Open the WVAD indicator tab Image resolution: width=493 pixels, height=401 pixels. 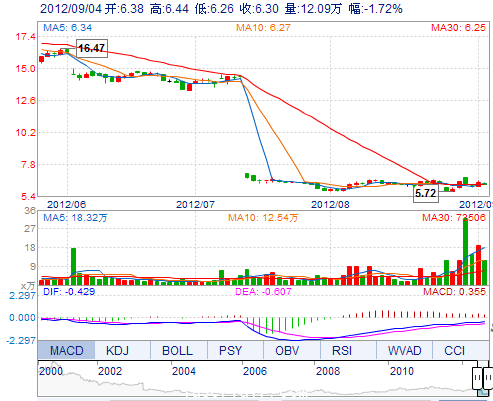click(404, 350)
